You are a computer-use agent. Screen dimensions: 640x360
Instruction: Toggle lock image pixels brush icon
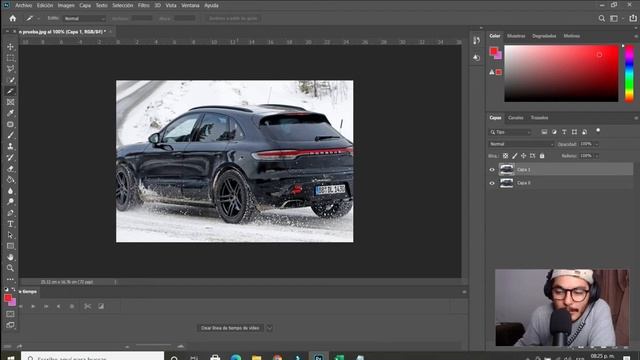click(x=515, y=156)
